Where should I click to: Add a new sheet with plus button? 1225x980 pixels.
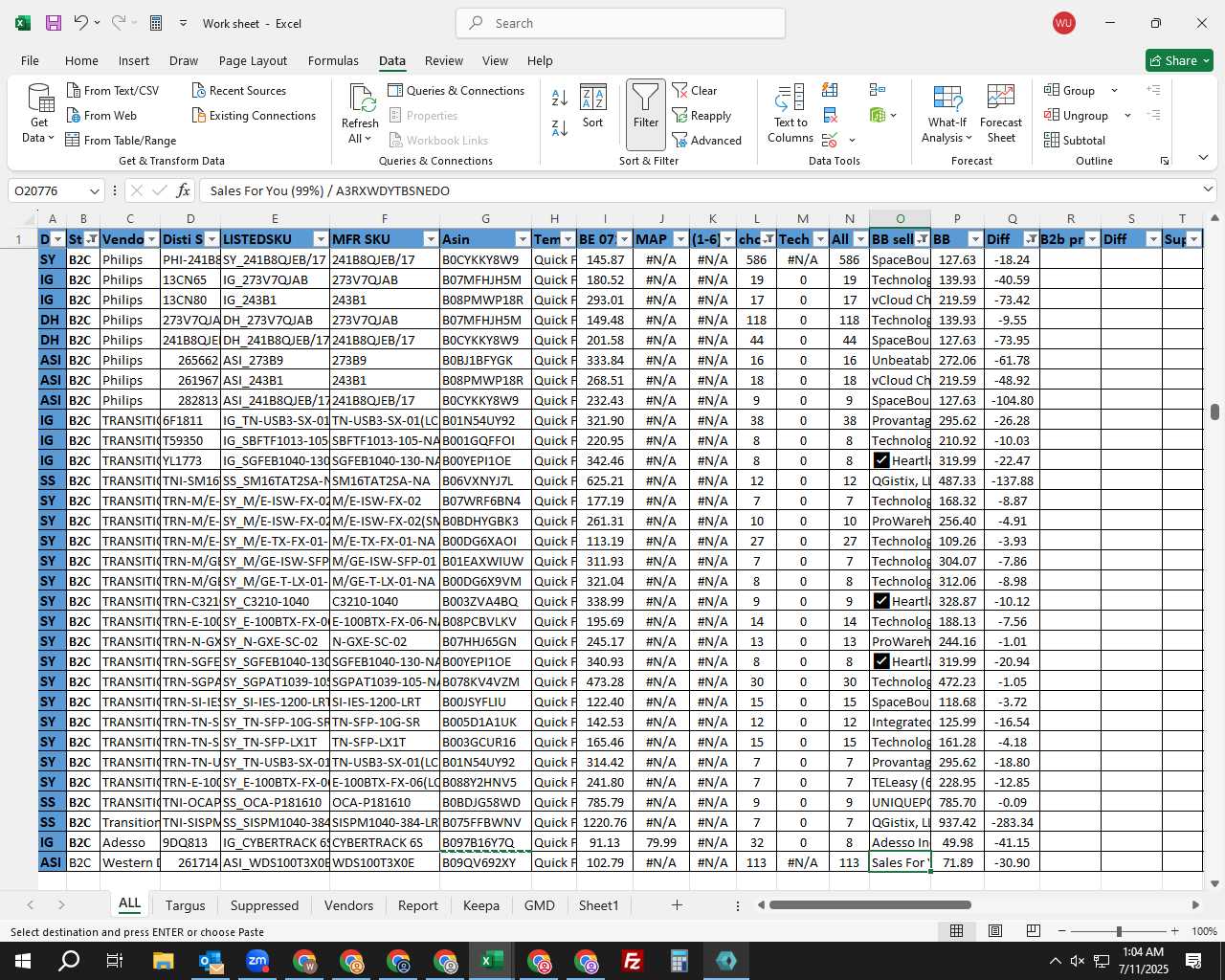(x=677, y=904)
